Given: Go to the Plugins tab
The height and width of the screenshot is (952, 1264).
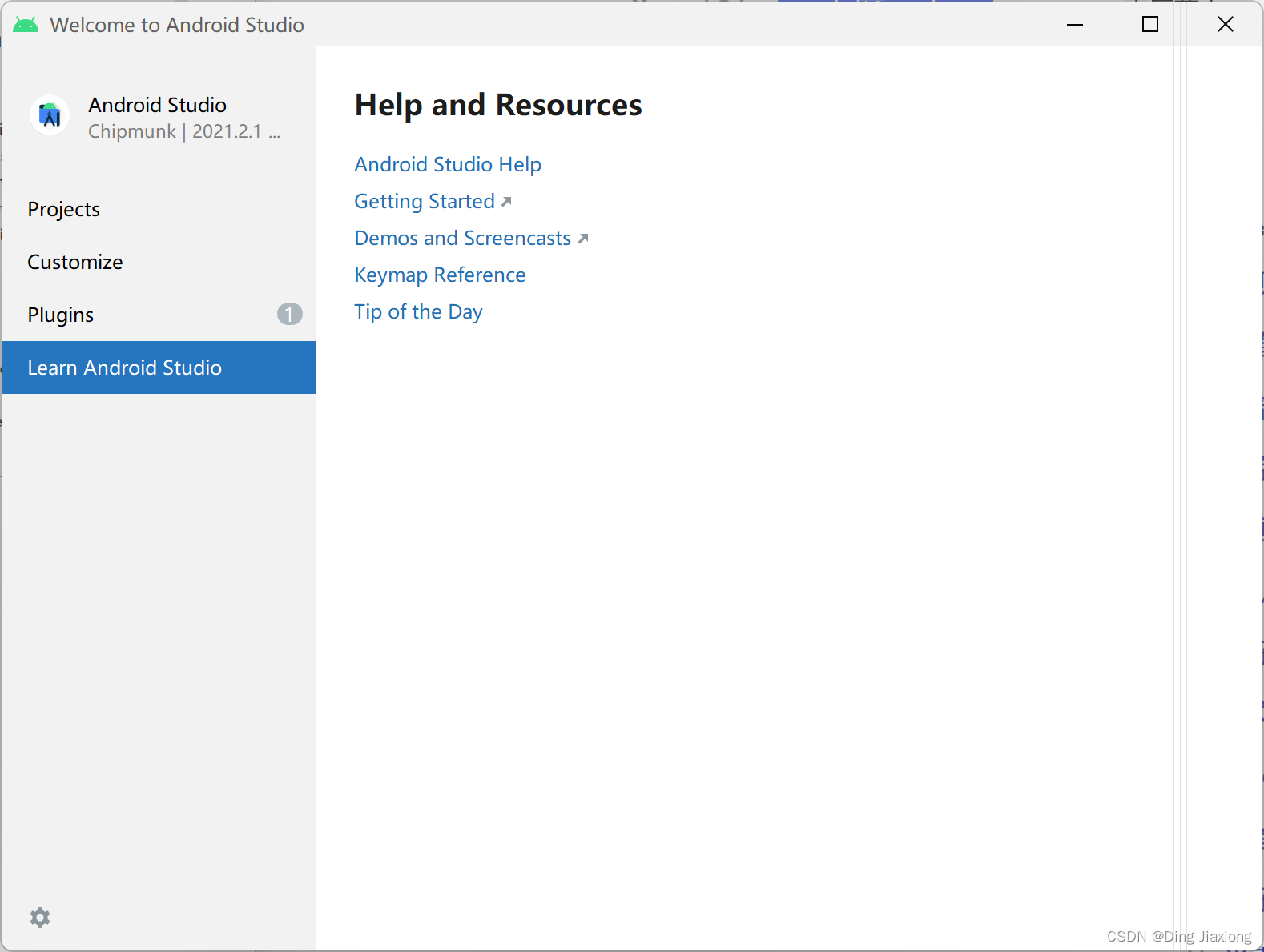Looking at the screenshot, I should tap(159, 315).
